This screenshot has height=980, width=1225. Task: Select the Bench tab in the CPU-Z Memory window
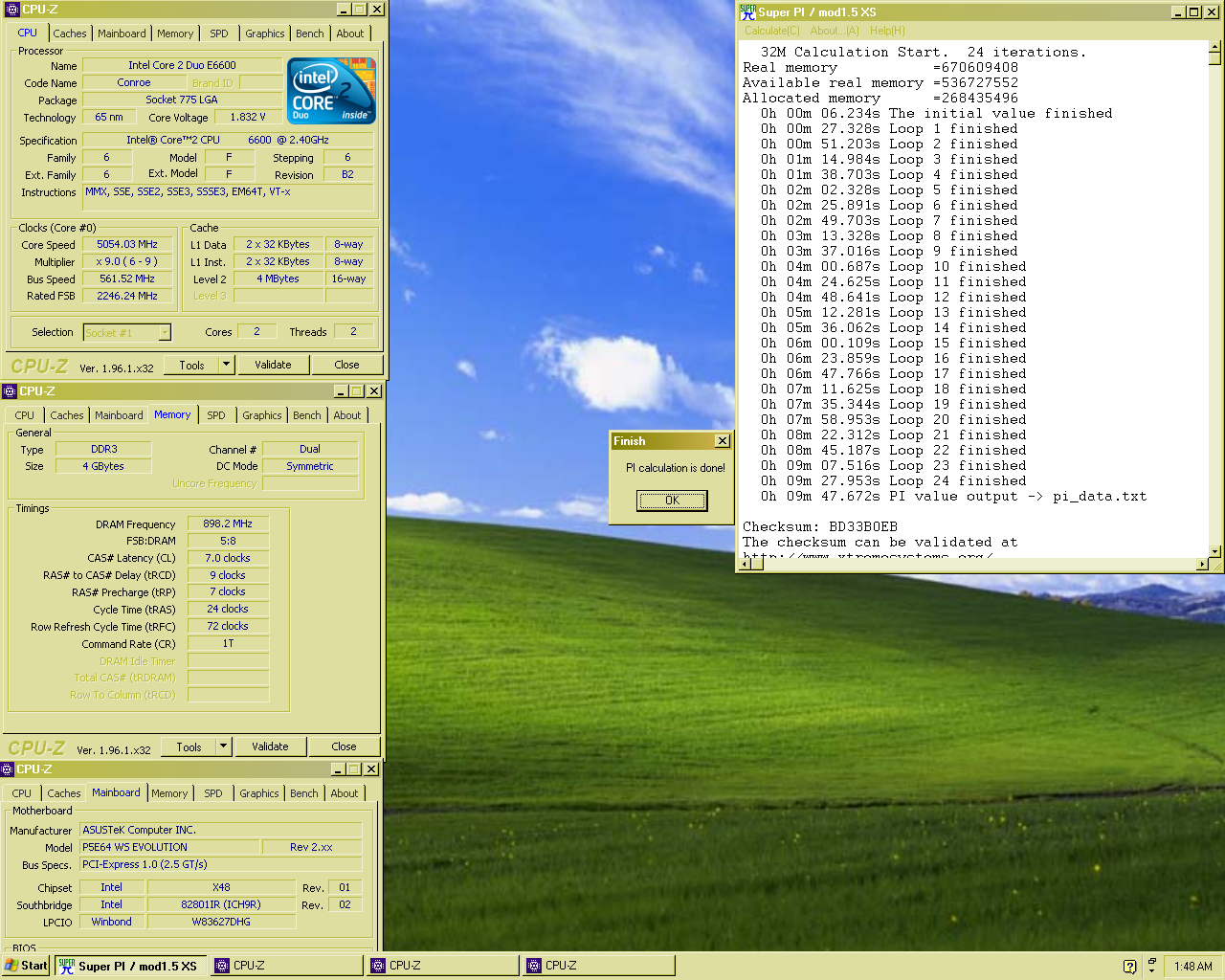pyautogui.click(x=307, y=415)
